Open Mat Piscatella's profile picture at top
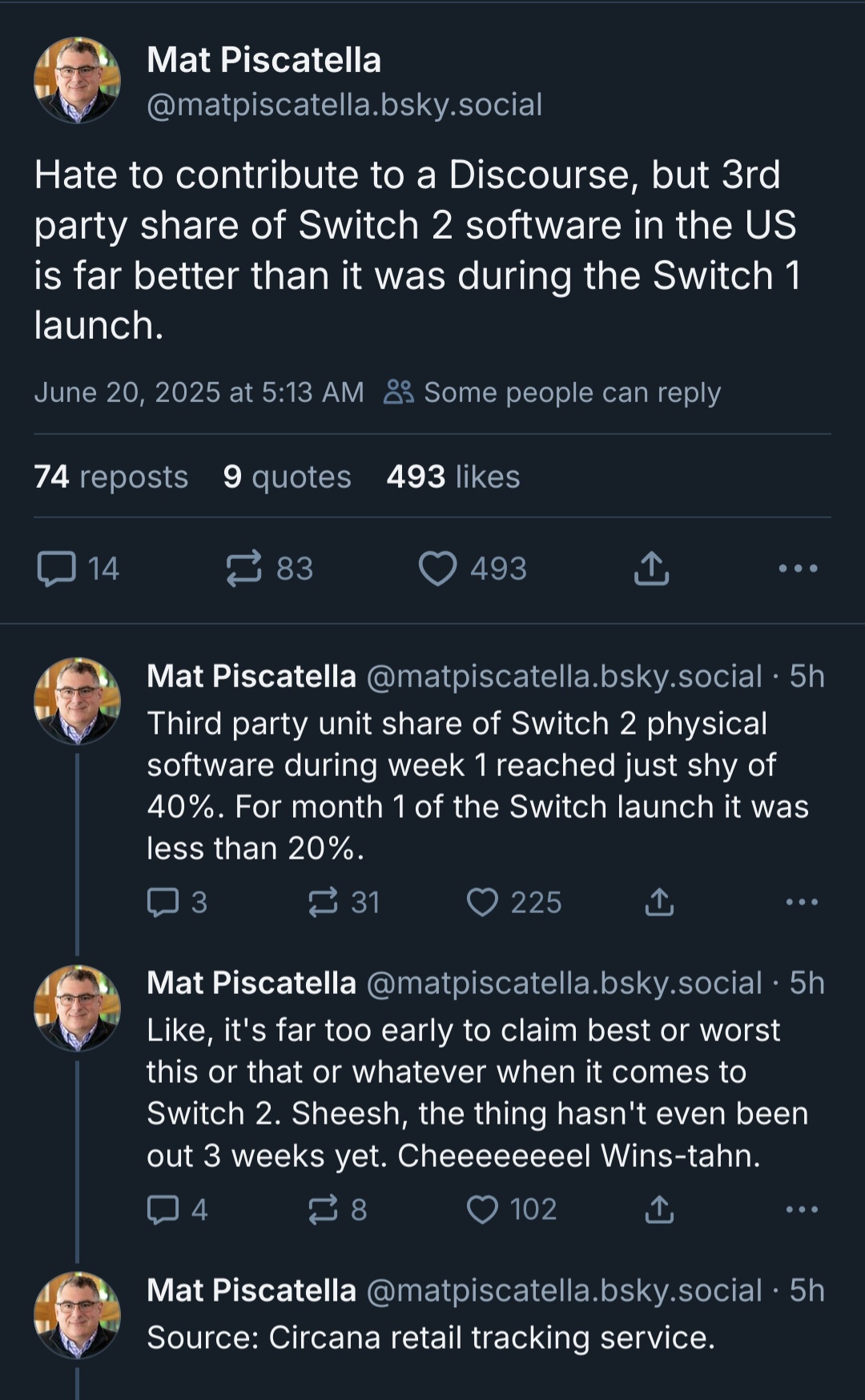The height and width of the screenshot is (1400, 865). 77,80
